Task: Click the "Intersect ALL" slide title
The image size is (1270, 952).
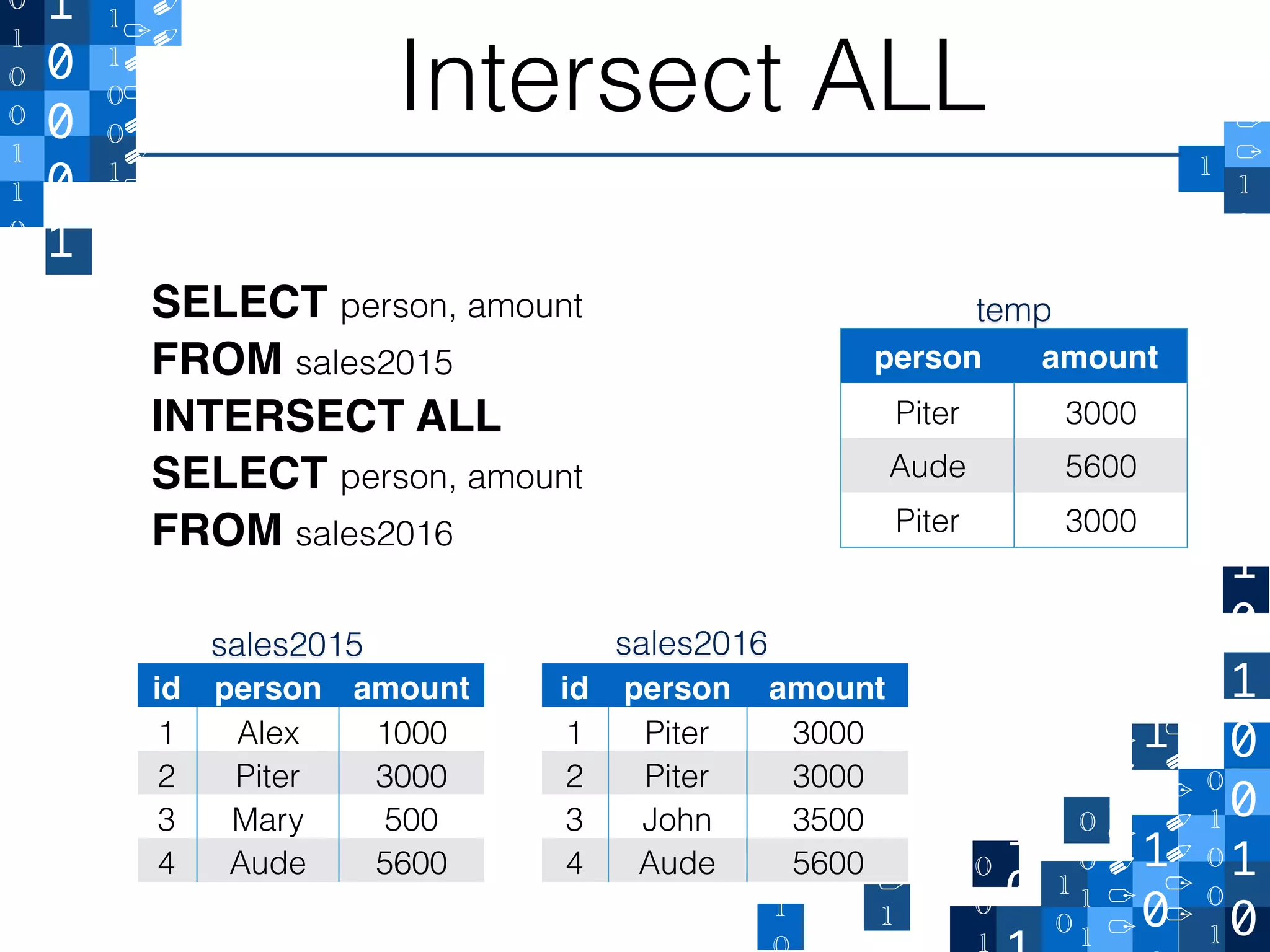Action: click(x=693, y=77)
